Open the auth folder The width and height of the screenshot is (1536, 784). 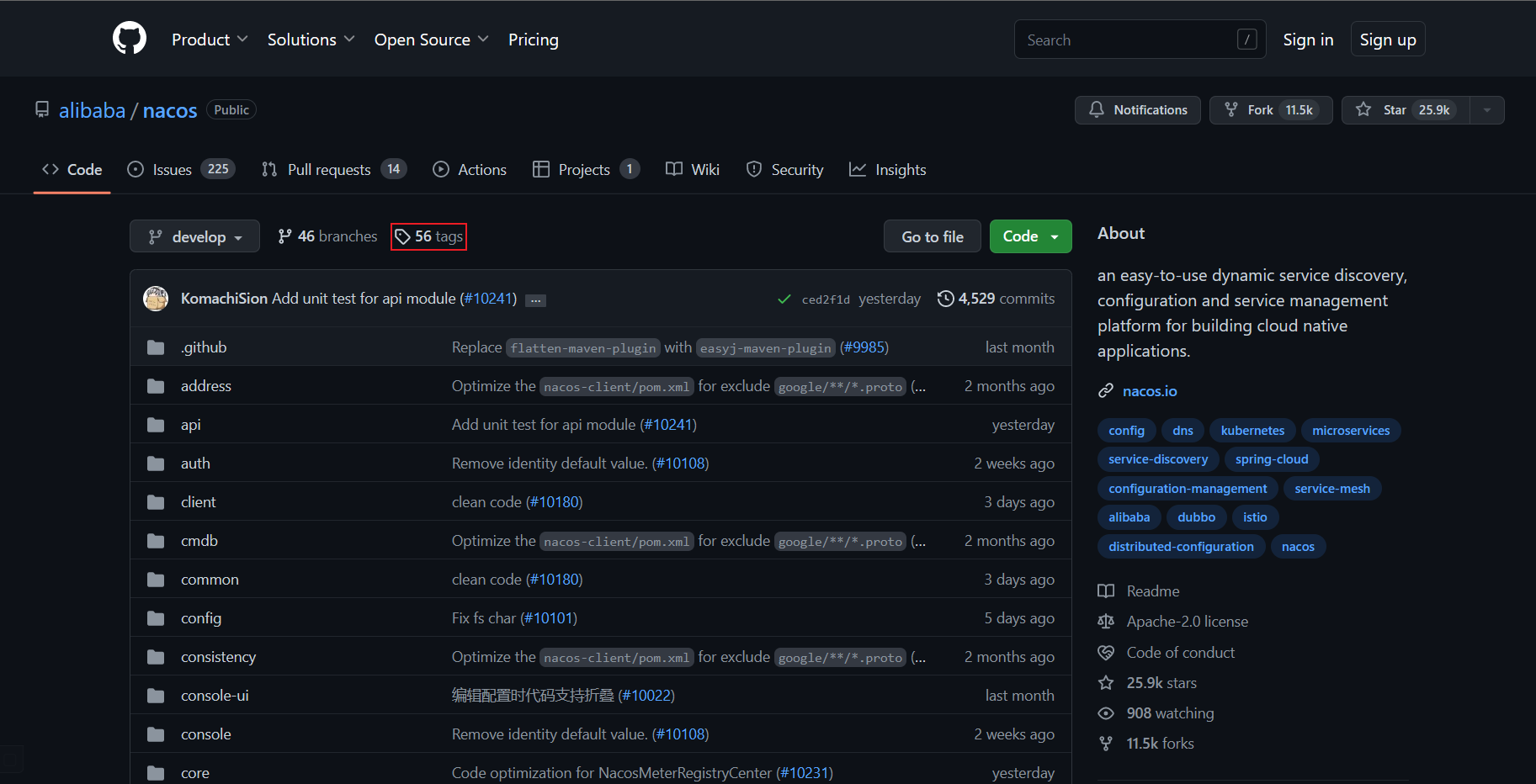[x=195, y=464]
